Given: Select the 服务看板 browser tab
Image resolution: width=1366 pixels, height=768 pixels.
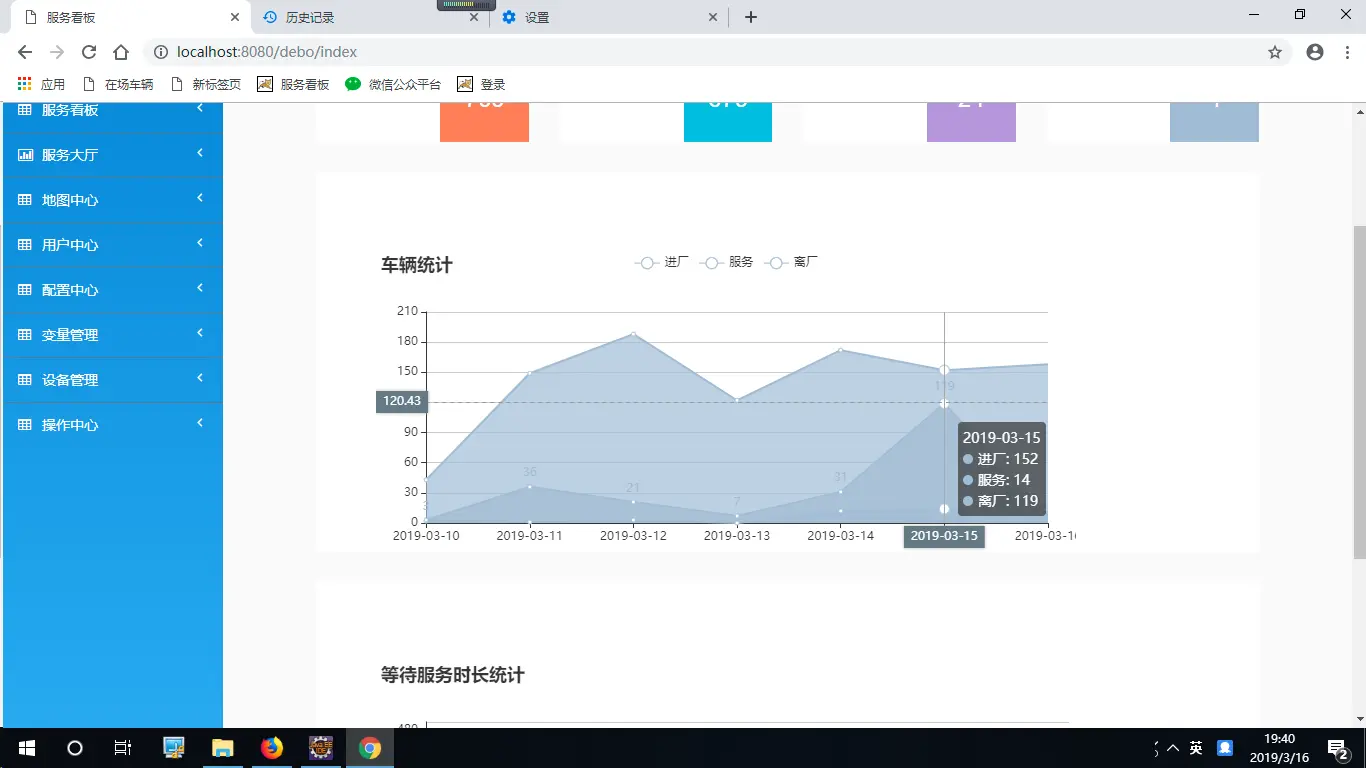Looking at the screenshot, I should 130,17.
